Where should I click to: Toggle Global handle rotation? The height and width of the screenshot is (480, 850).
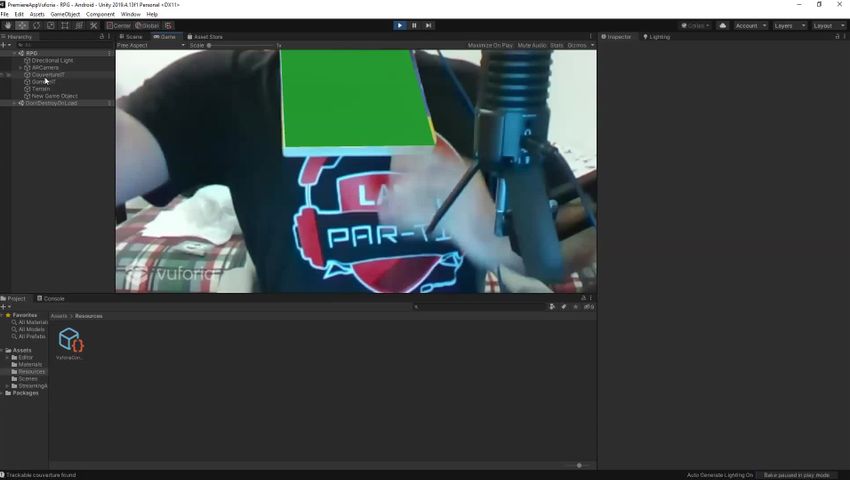[x=147, y=25]
